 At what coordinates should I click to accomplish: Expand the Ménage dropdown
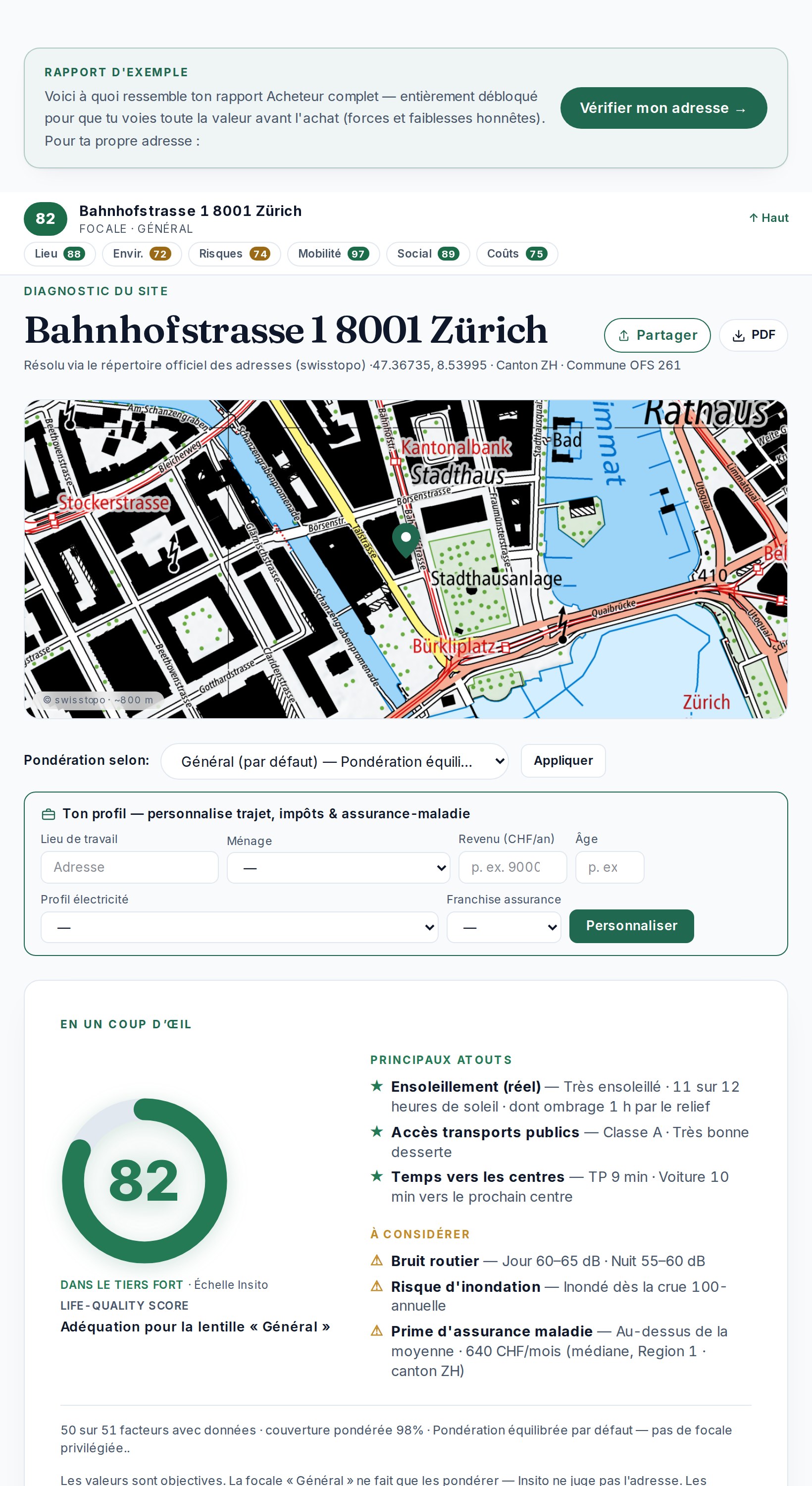point(338,868)
